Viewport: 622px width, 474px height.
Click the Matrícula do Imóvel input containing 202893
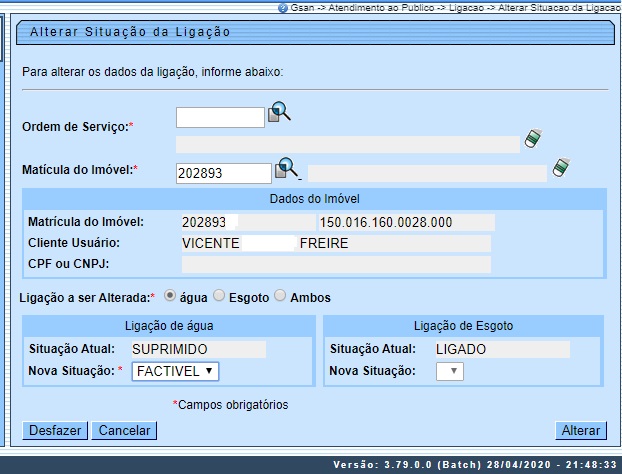223,173
